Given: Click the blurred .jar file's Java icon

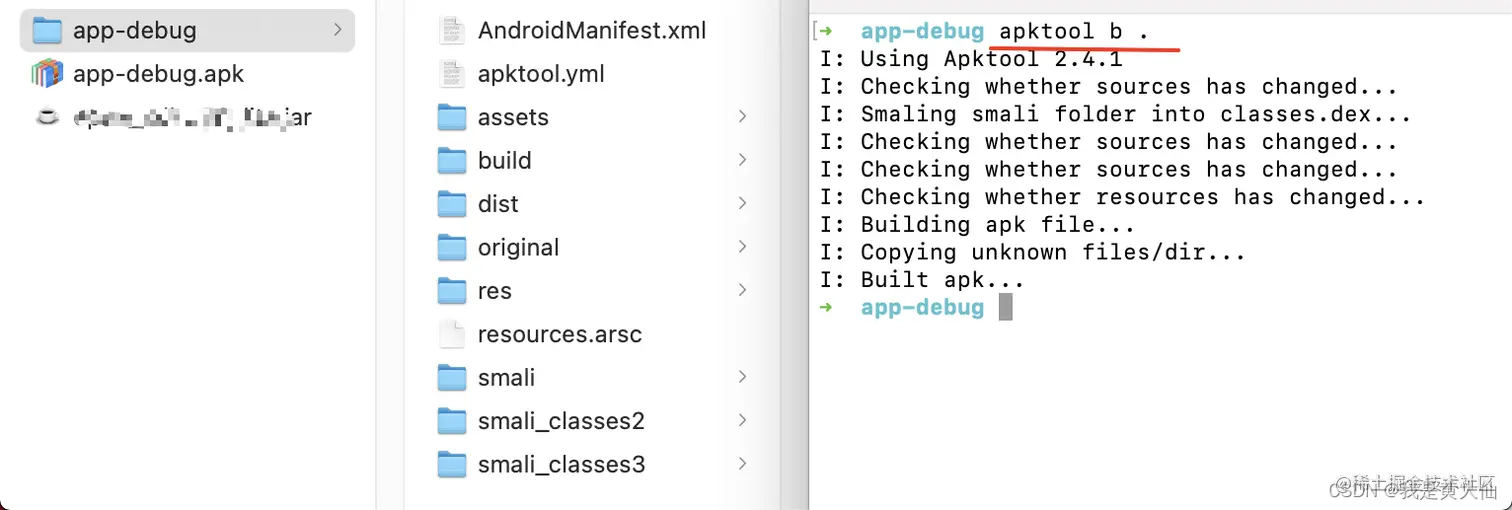Looking at the screenshot, I should 47,117.
